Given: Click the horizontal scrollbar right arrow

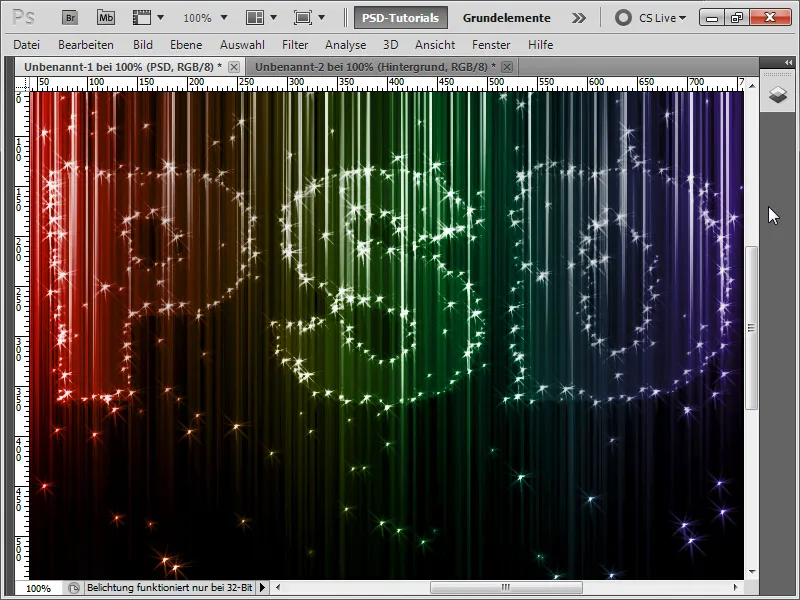Looking at the screenshot, I should click(736, 587).
